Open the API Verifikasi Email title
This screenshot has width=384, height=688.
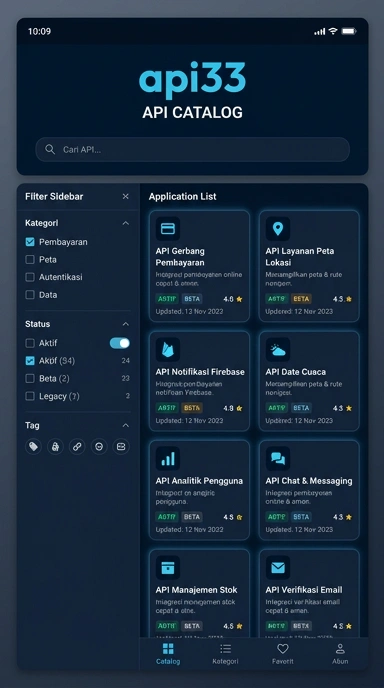(x=304, y=590)
